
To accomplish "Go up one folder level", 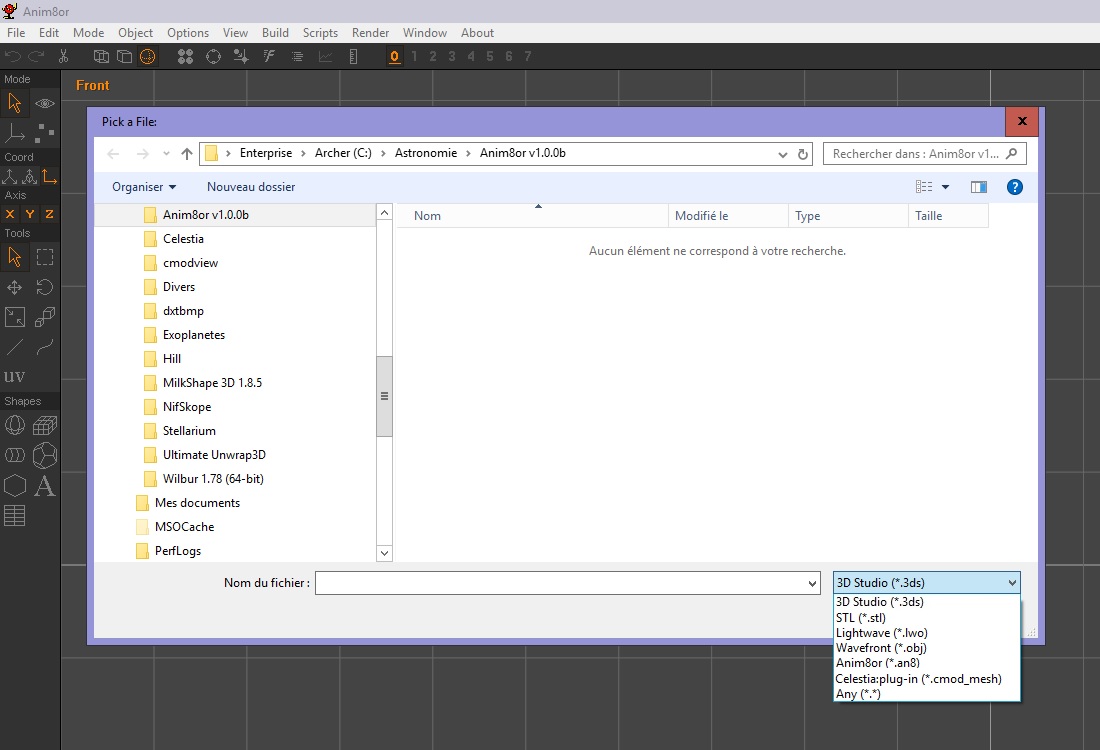I will point(187,154).
